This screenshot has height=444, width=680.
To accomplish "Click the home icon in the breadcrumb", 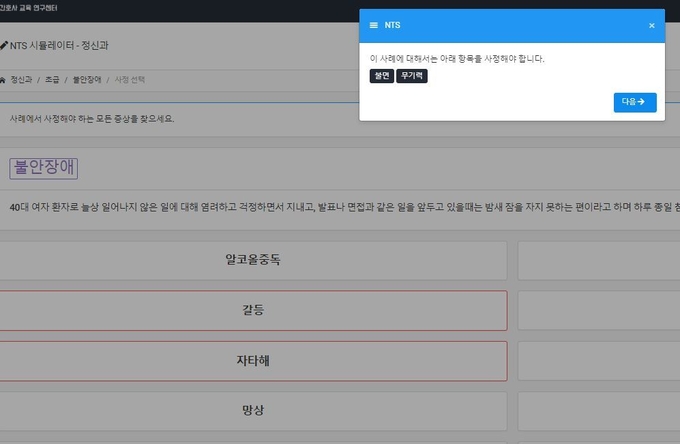I will click(2, 80).
